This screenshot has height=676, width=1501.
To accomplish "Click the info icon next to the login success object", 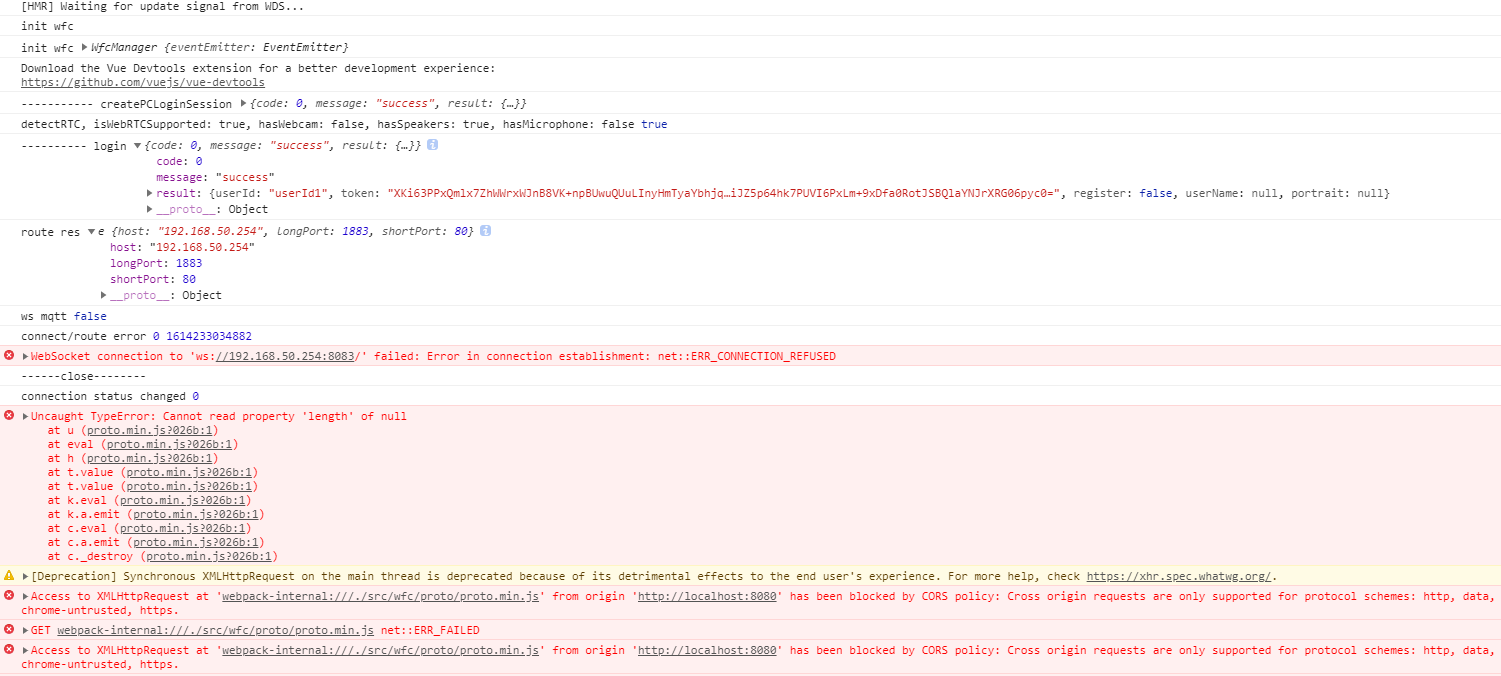I will [431, 144].
